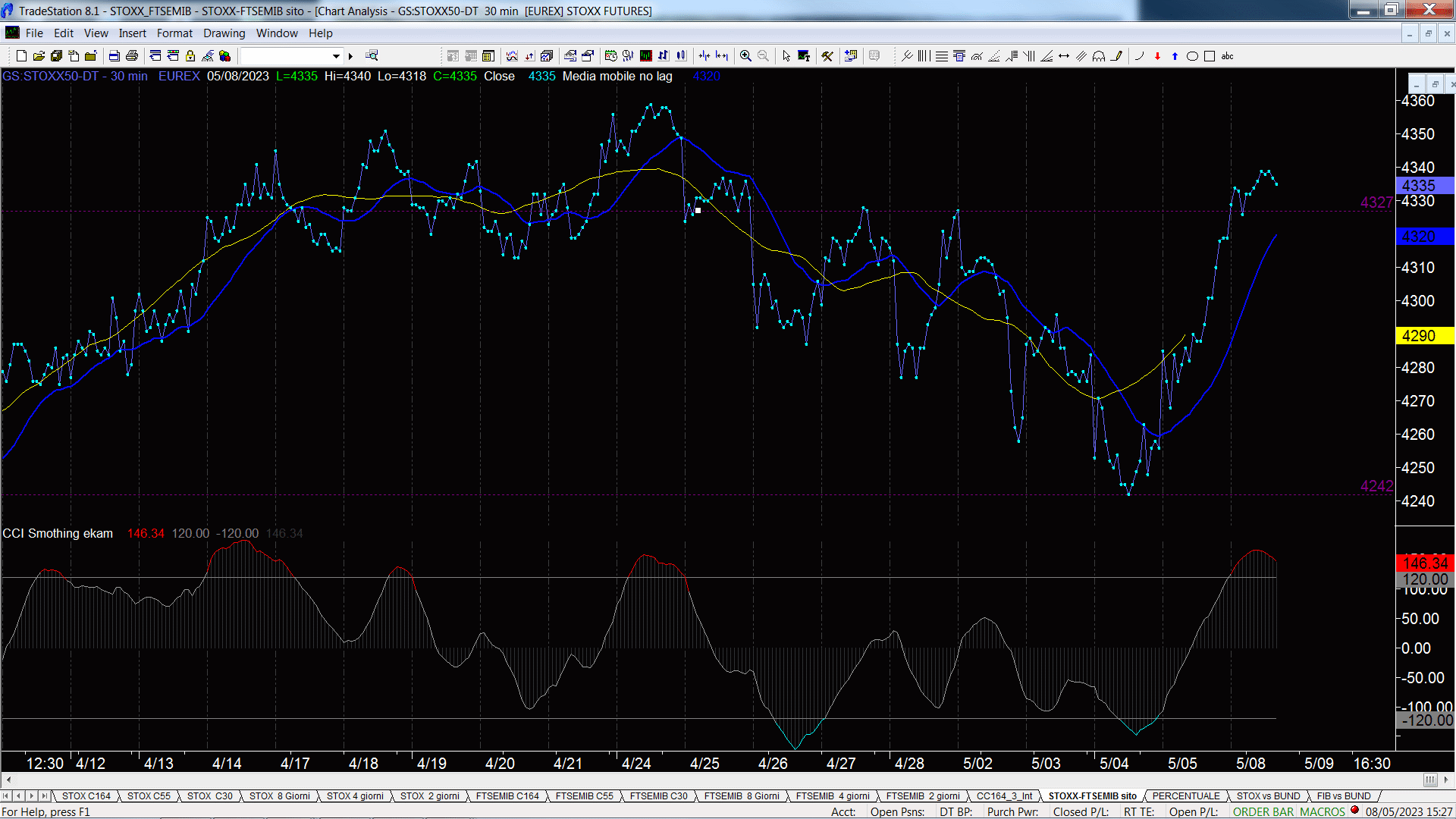Screen dimensions: 1456x819
Task: Click the CCI Smothing ekam indicator label
Action: pyautogui.click(x=58, y=534)
